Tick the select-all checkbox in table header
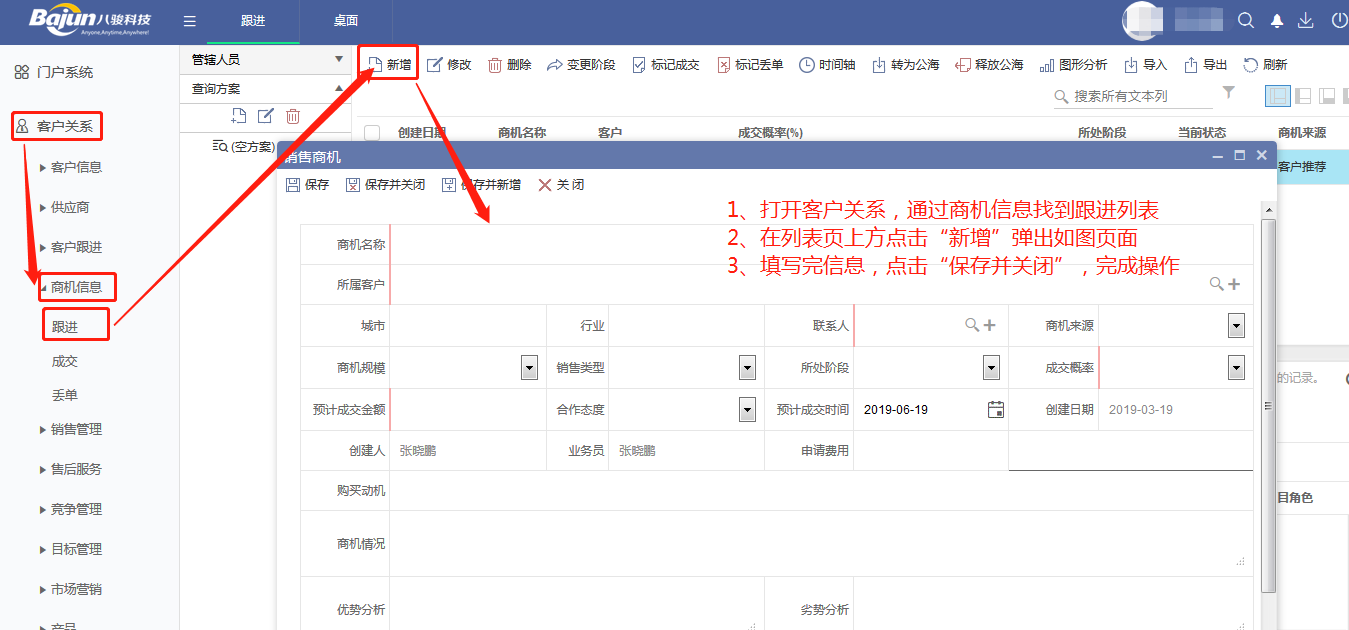This screenshot has height=630, width=1349. point(372,133)
